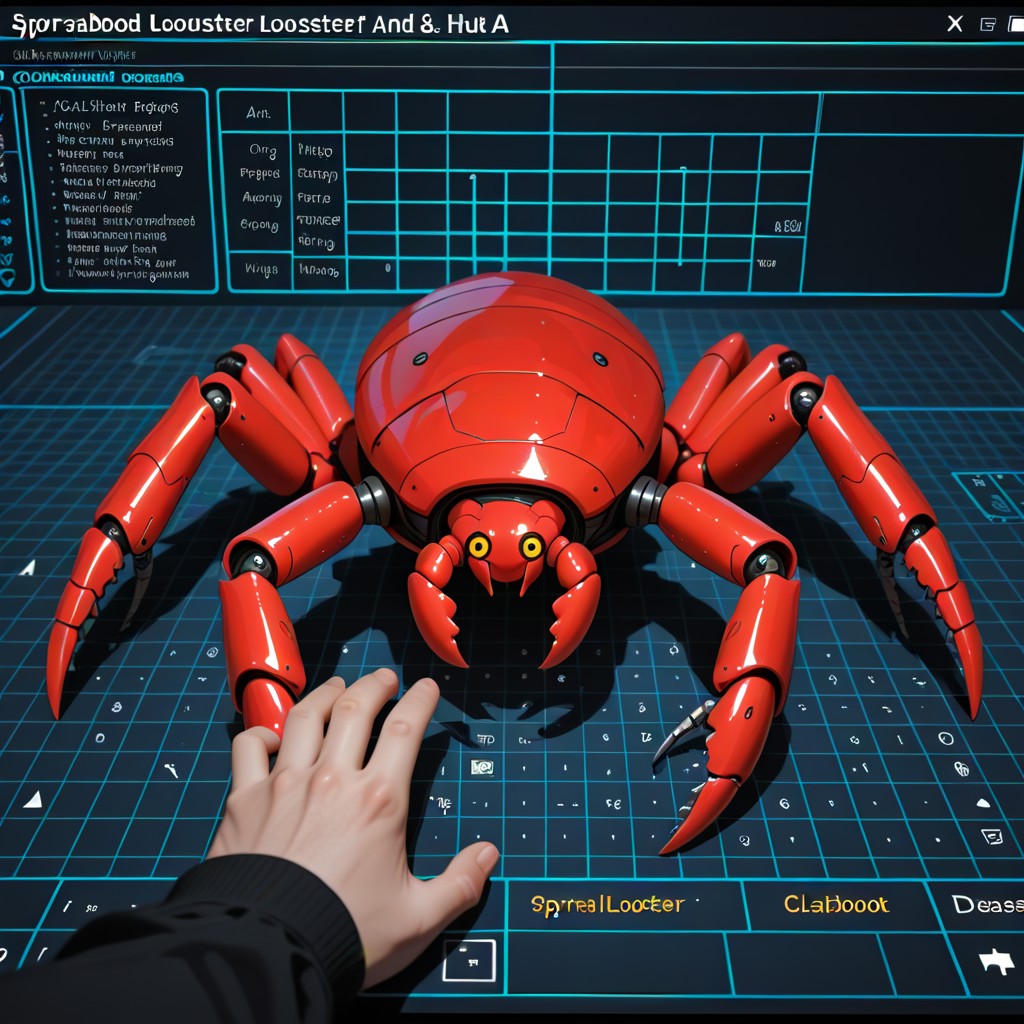Open the SprrealLooeter tab

click(607, 905)
